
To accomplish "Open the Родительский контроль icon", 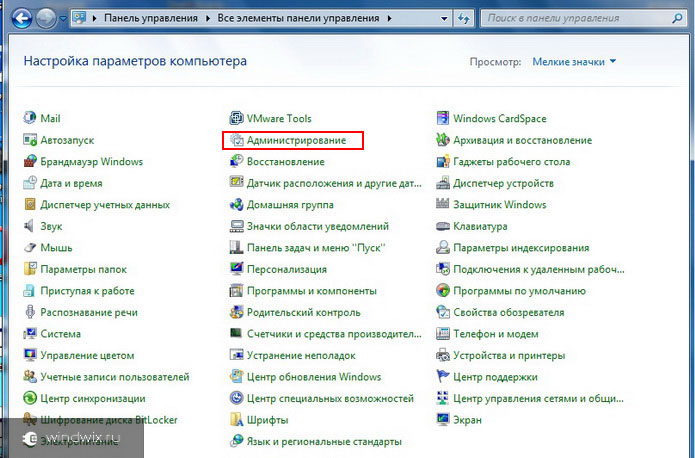I will (236, 312).
